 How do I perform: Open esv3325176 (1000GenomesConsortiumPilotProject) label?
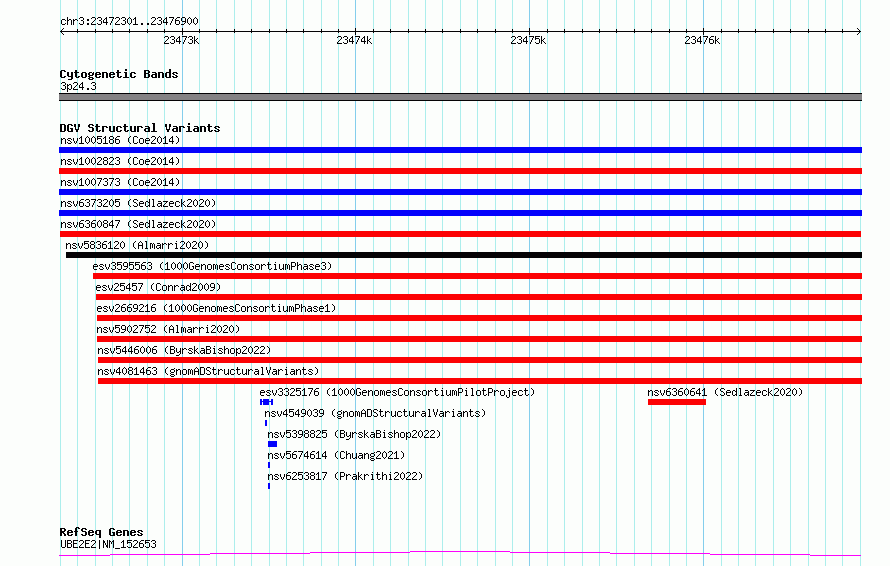(397, 392)
